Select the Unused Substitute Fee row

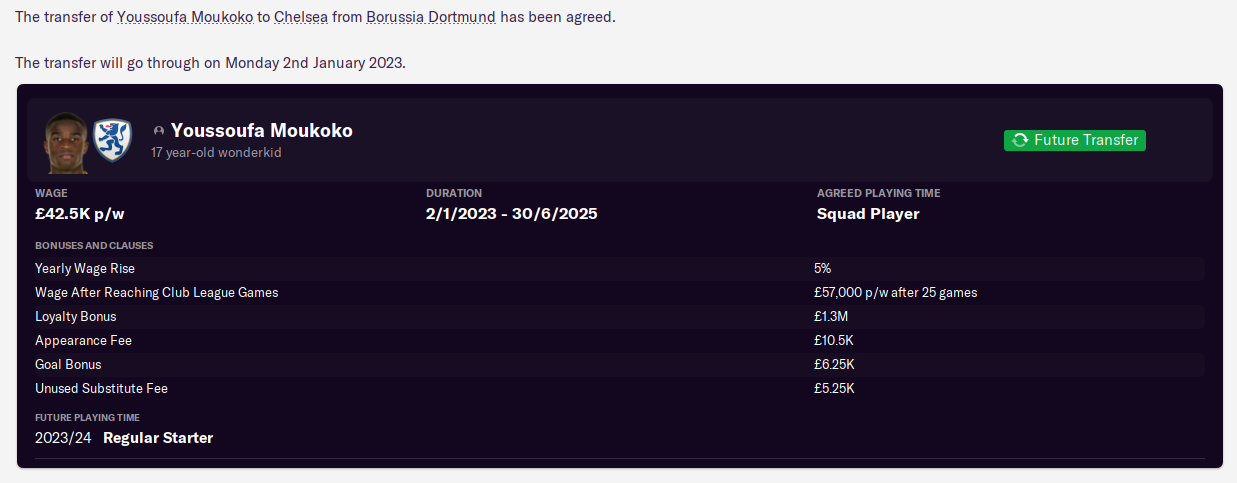tap(619, 388)
